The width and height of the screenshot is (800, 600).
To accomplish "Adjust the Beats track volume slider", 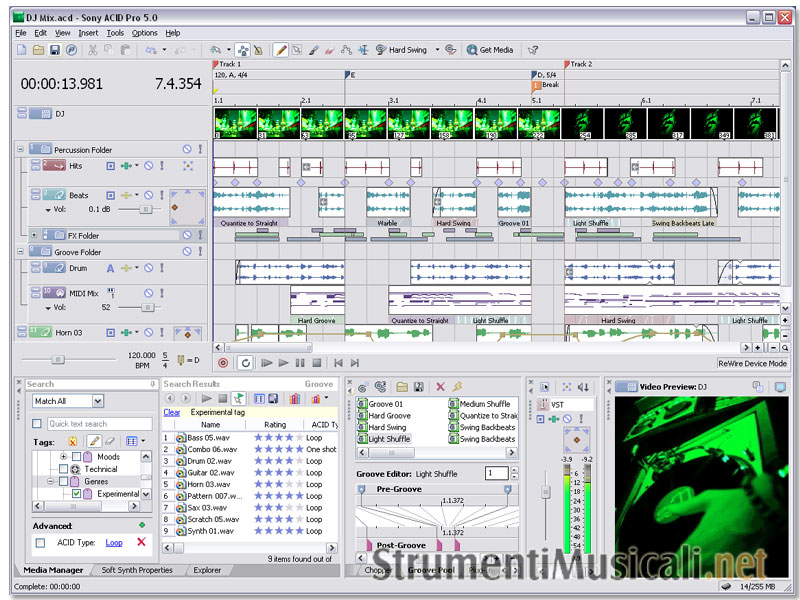I will (147, 210).
